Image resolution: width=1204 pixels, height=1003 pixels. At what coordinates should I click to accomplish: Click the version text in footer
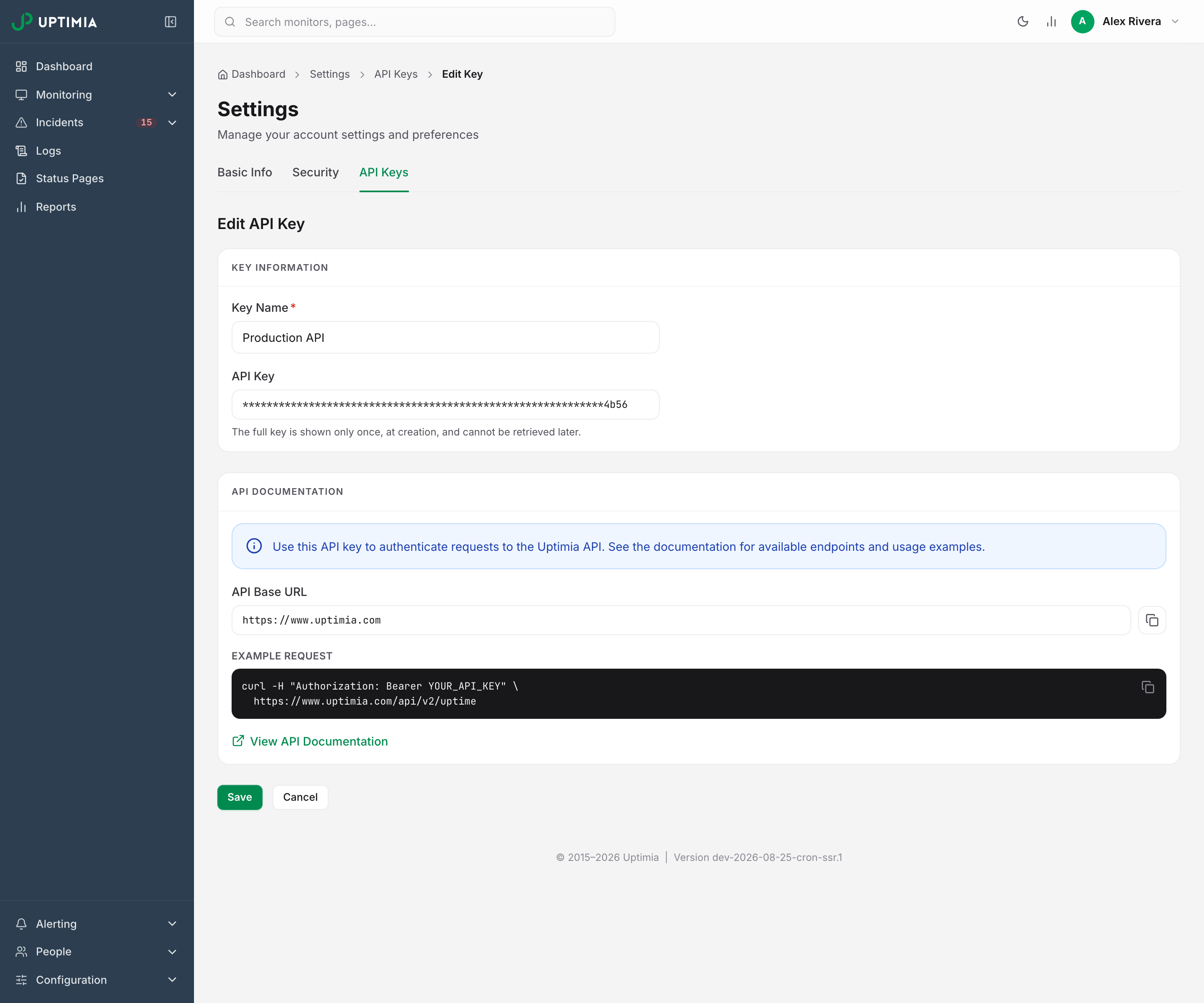pyautogui.click(x=758, y=858)
